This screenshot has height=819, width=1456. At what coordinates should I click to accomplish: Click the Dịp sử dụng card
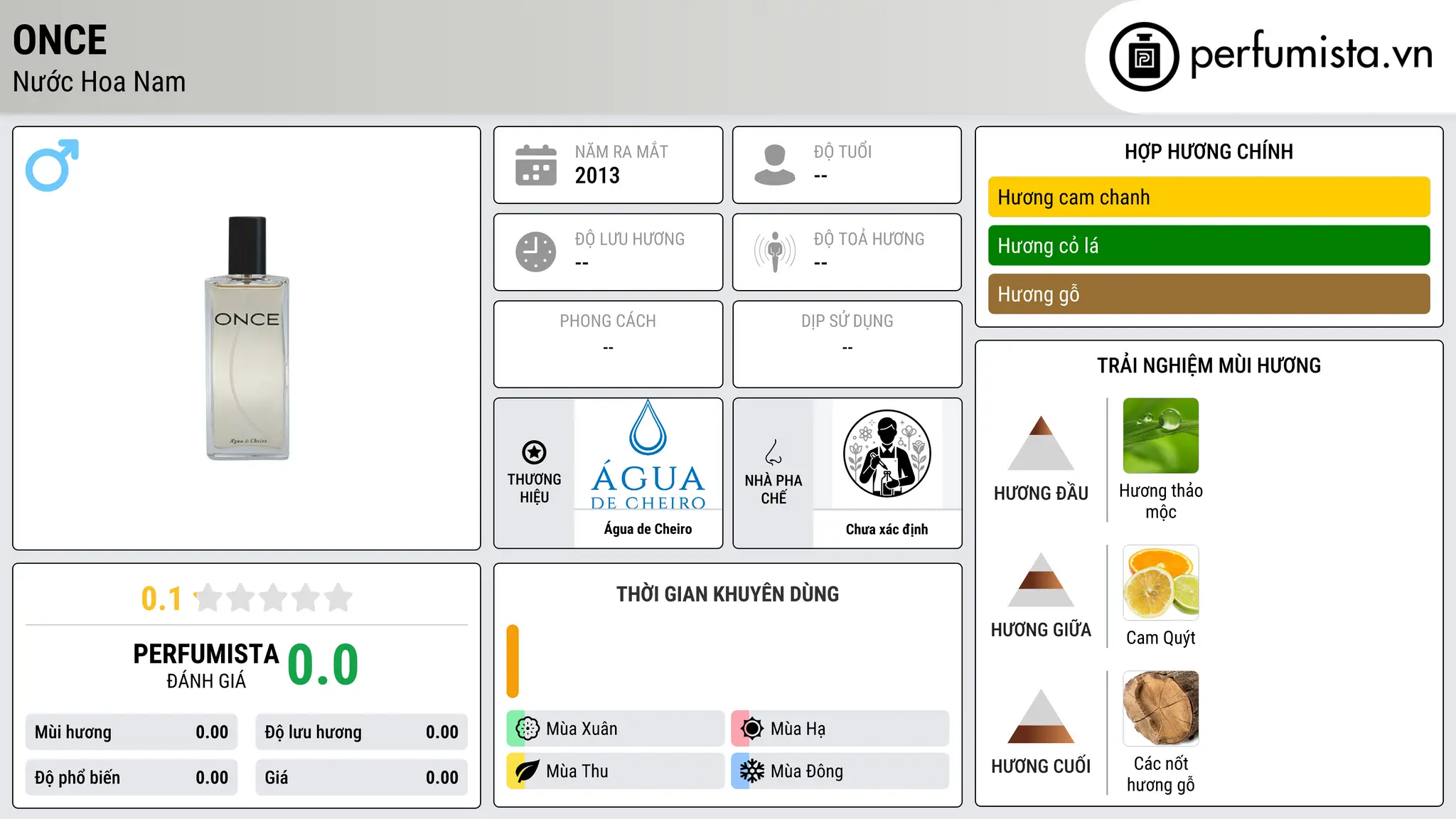point(847,344)
